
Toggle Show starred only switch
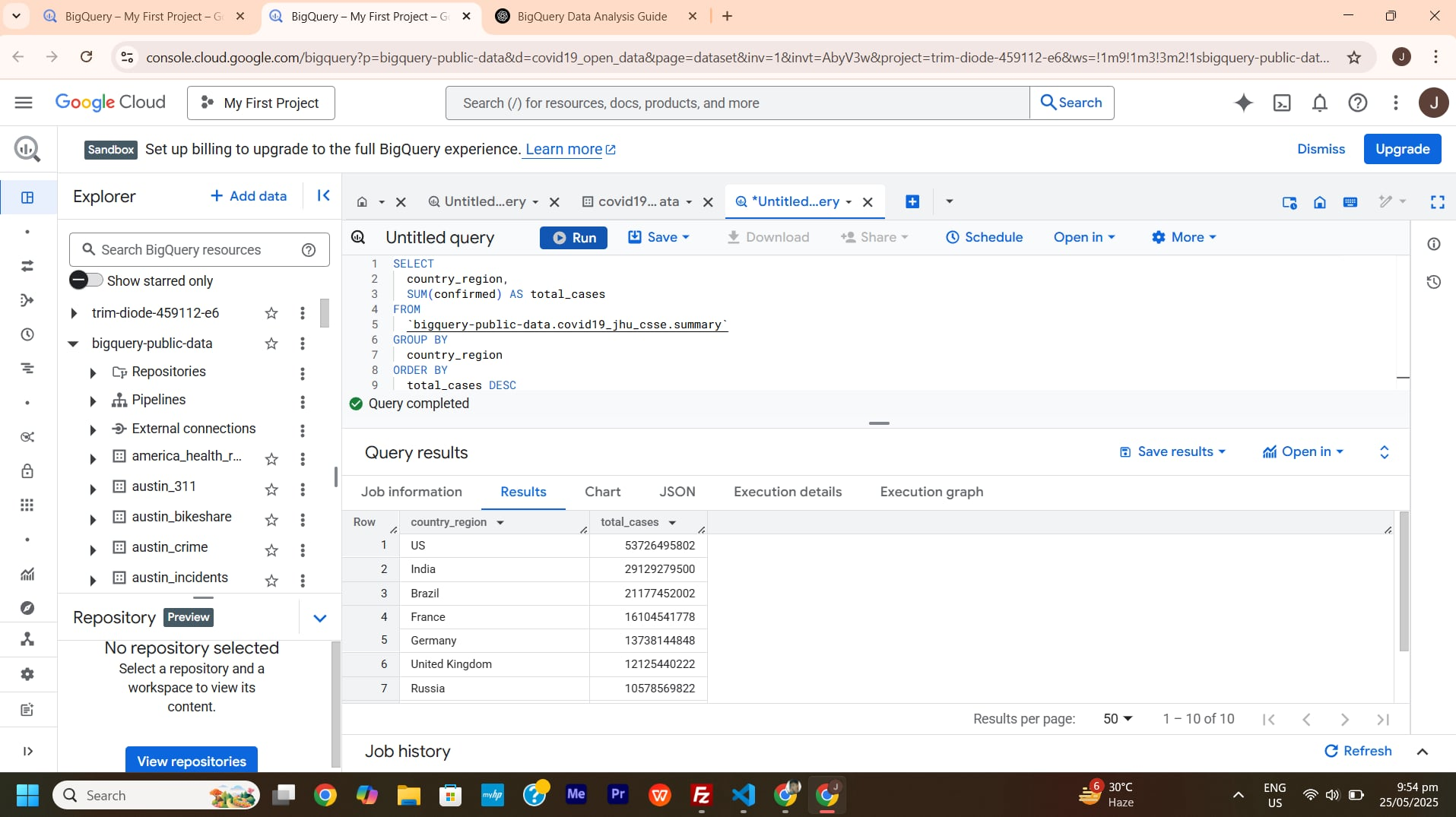pyautogui.click(x=86, y=280)
